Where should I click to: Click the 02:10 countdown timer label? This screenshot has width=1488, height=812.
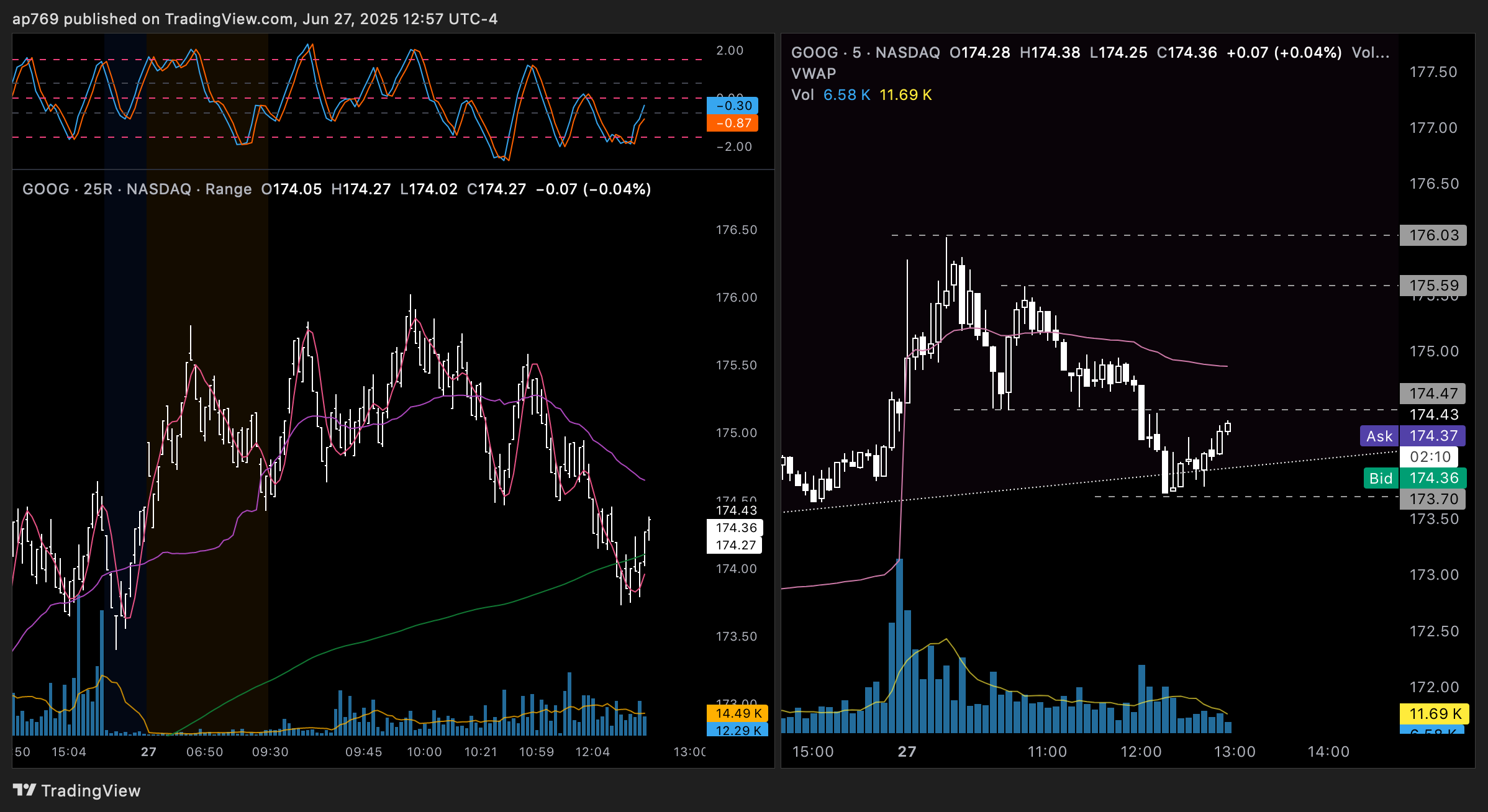click(1430, 457)
